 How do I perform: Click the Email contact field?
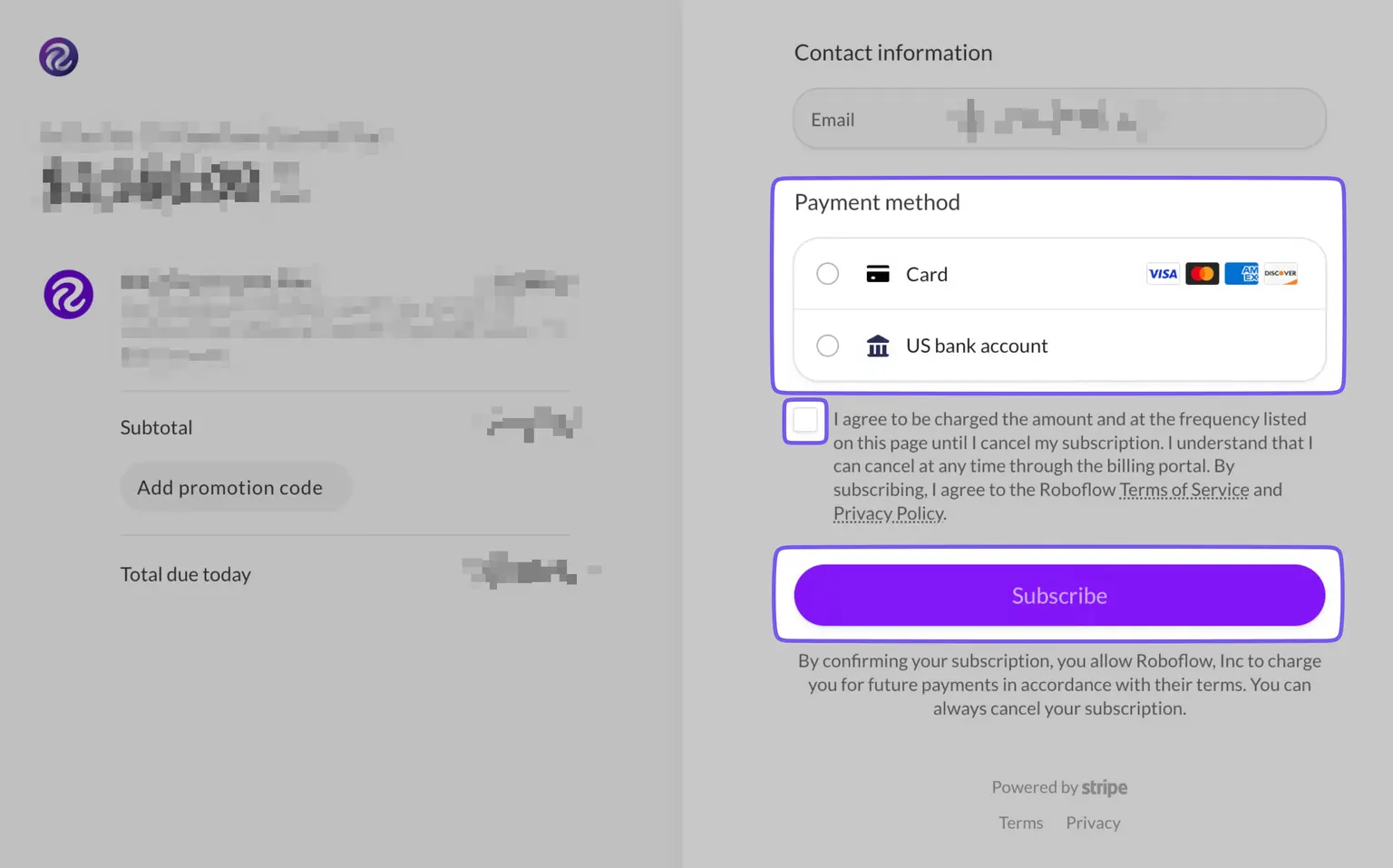pos(1059,119)
